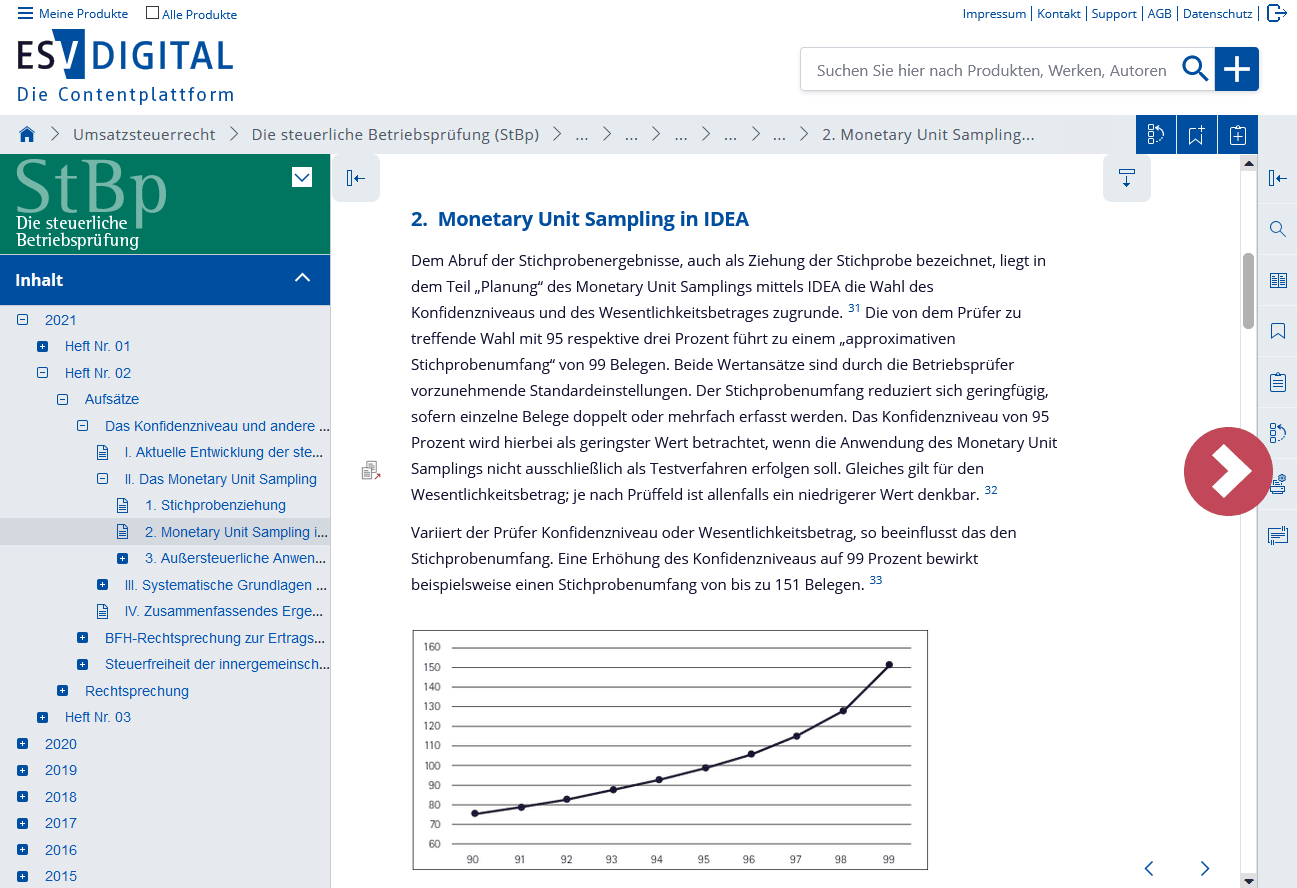Open IV. Zusammenfassendes Erge... entry
Screen dimensions: 1297x888
click(x=223, y=611)
